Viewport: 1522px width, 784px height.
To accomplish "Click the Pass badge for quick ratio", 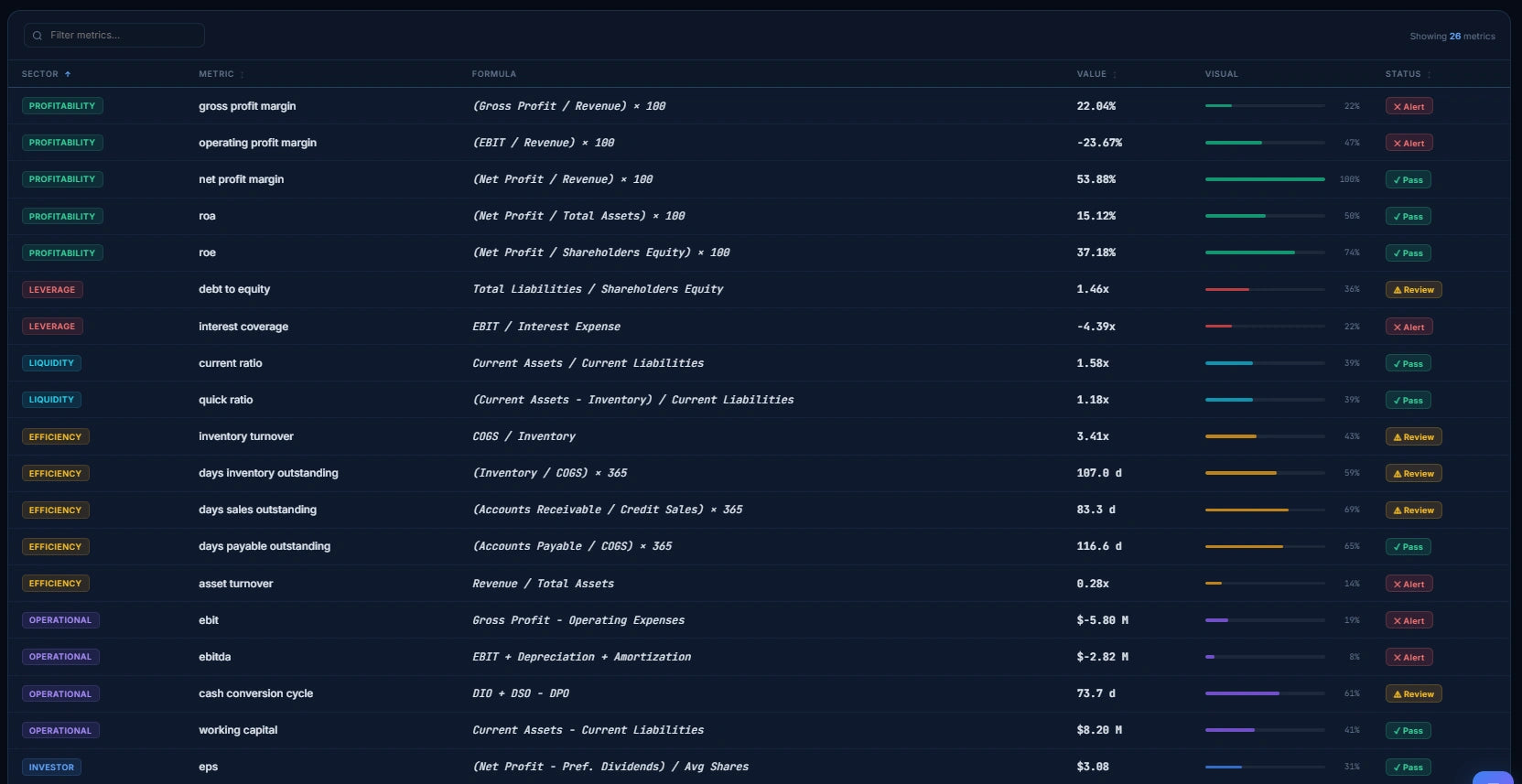I will [1408, 400].
